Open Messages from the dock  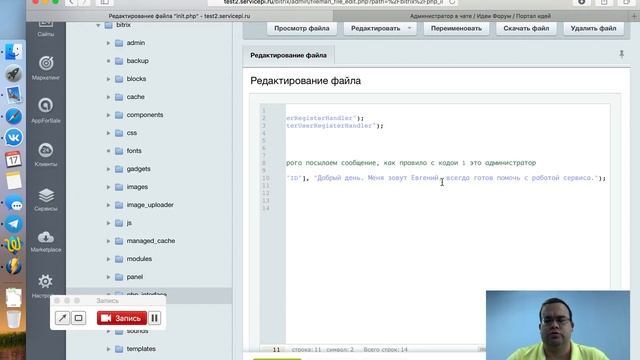(13, 202)
